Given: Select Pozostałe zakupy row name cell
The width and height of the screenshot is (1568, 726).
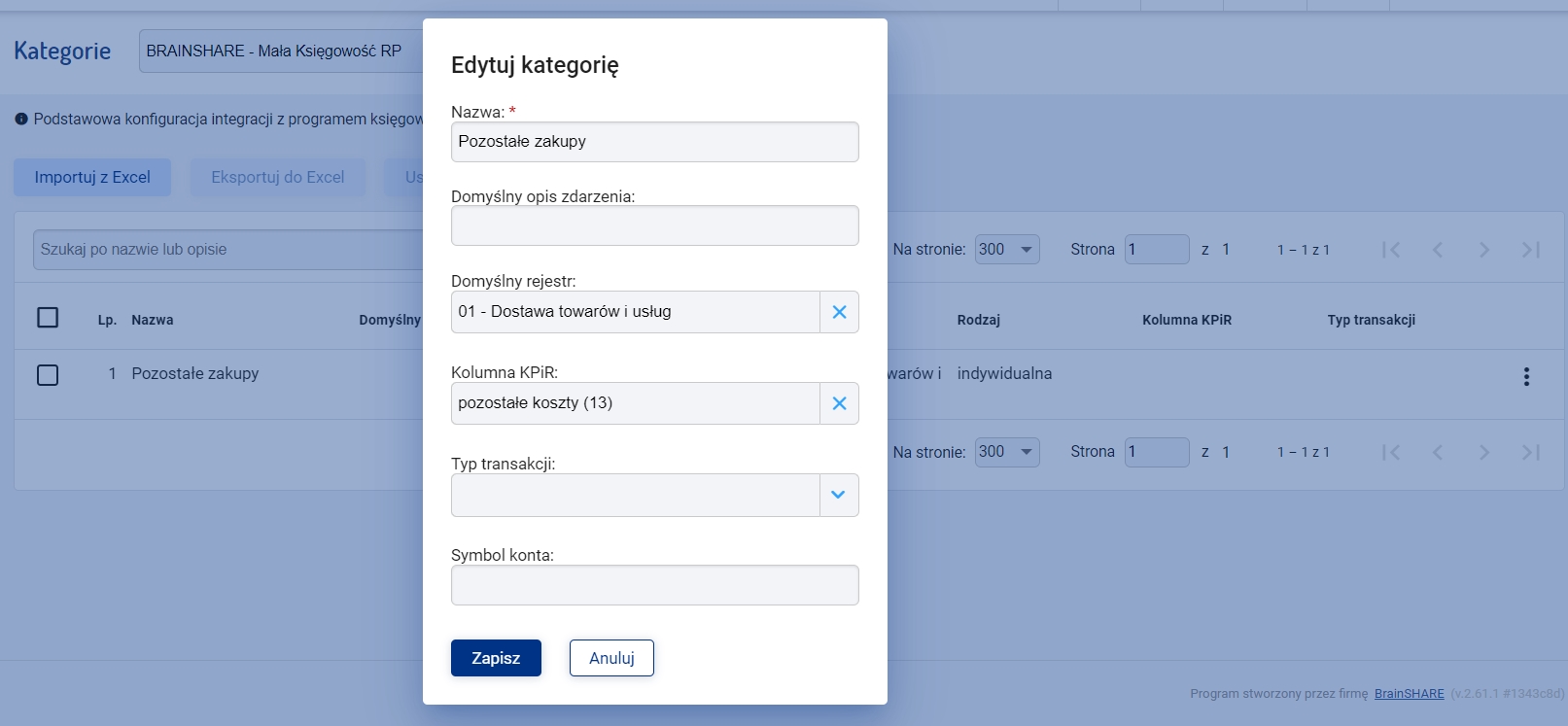Looking at the screenshot, I should [195, 373].
